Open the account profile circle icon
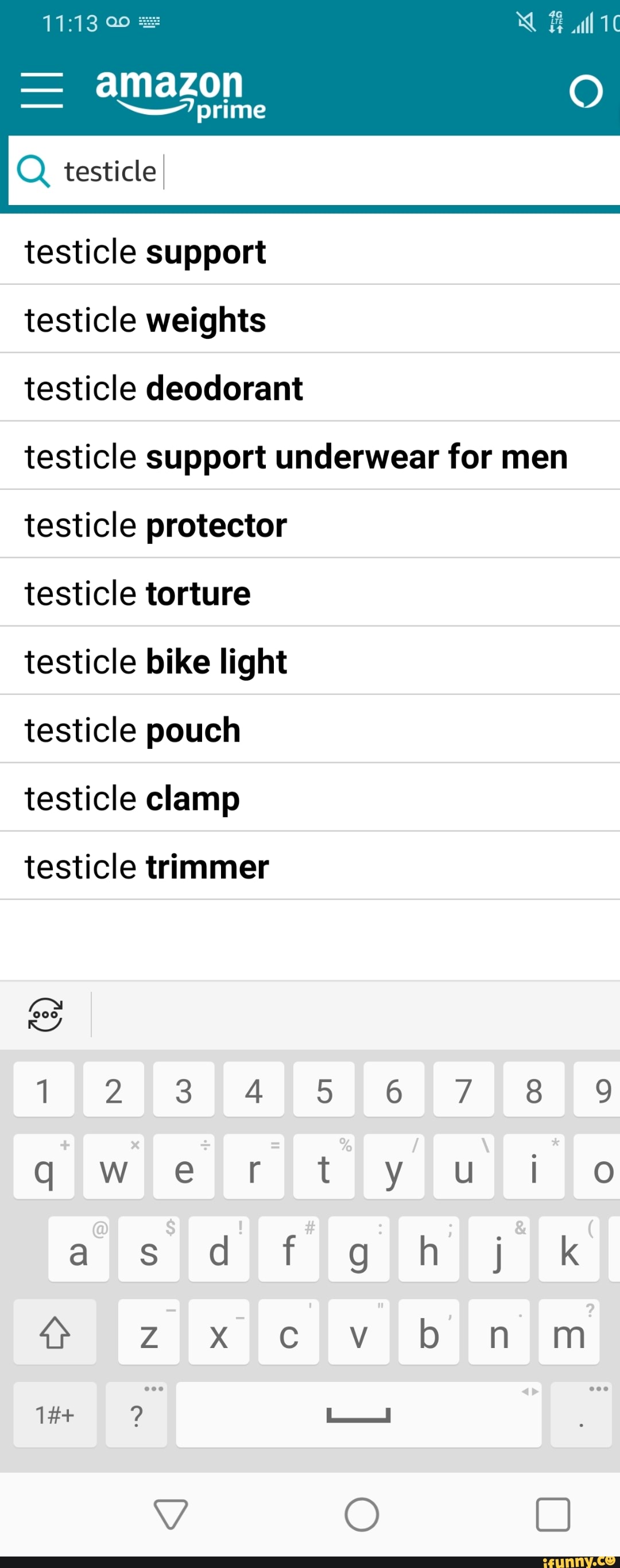This screenshot has width=620, height=1568. [x=586, y=91]
